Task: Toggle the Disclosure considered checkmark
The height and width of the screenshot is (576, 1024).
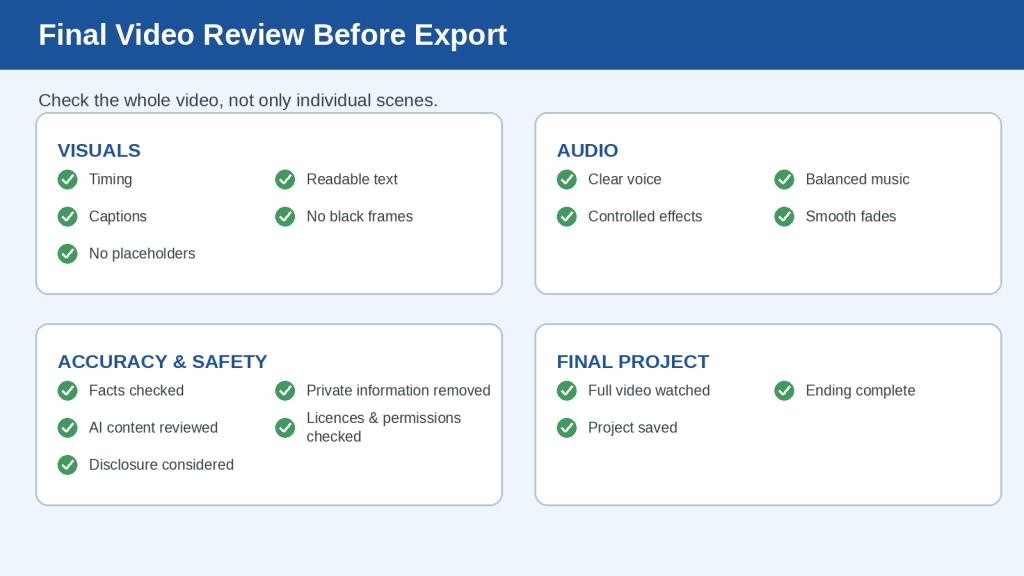Action: 67,465
